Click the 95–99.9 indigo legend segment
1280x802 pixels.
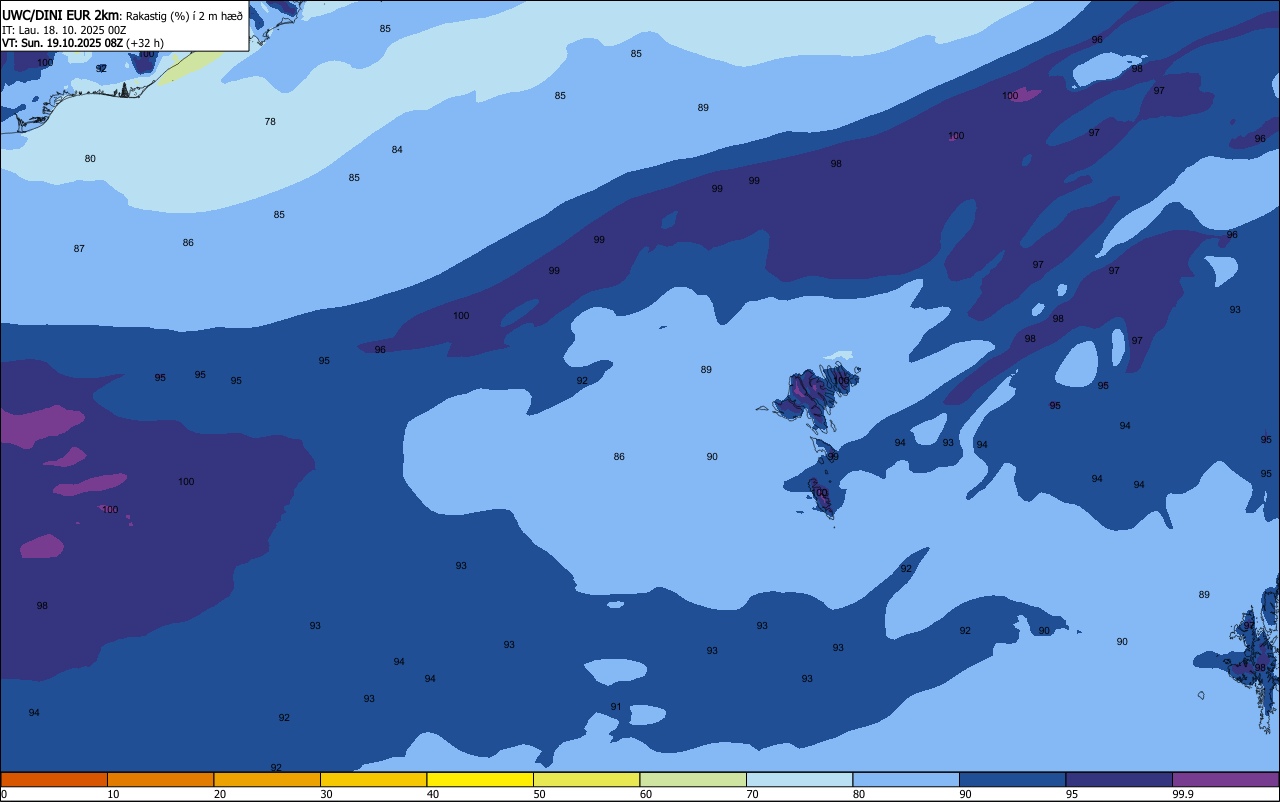point(1119,779)
